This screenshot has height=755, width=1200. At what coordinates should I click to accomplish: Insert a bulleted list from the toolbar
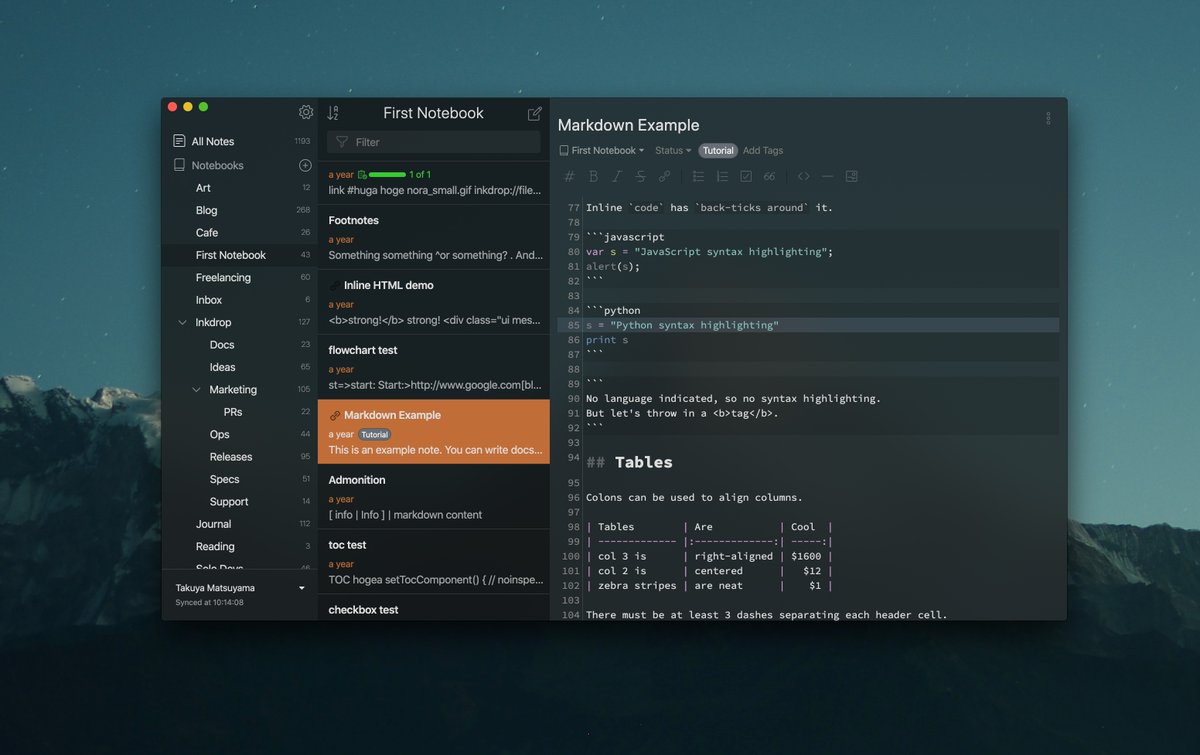coord(699,176)
